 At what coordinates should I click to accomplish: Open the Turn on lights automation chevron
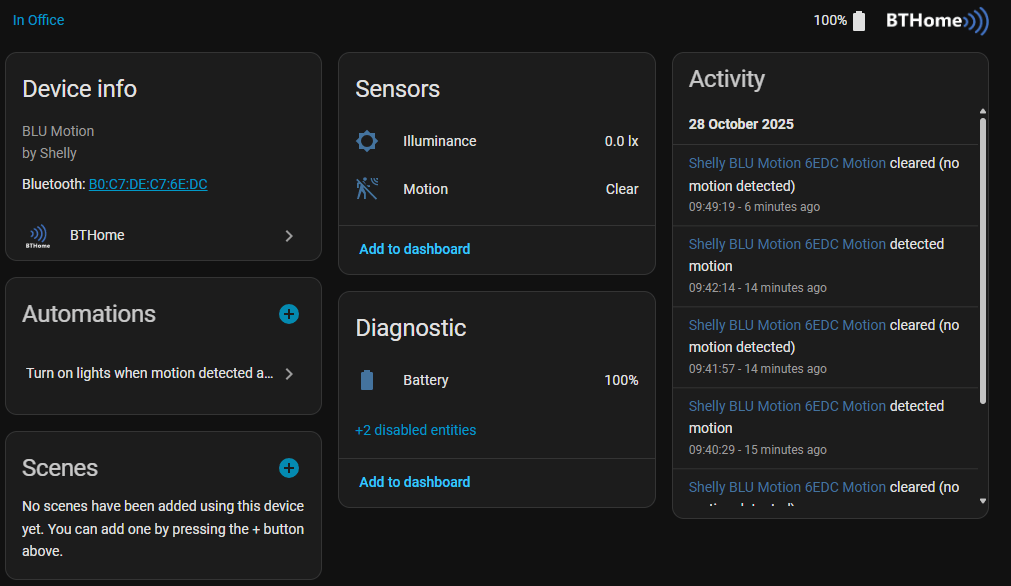289,374
